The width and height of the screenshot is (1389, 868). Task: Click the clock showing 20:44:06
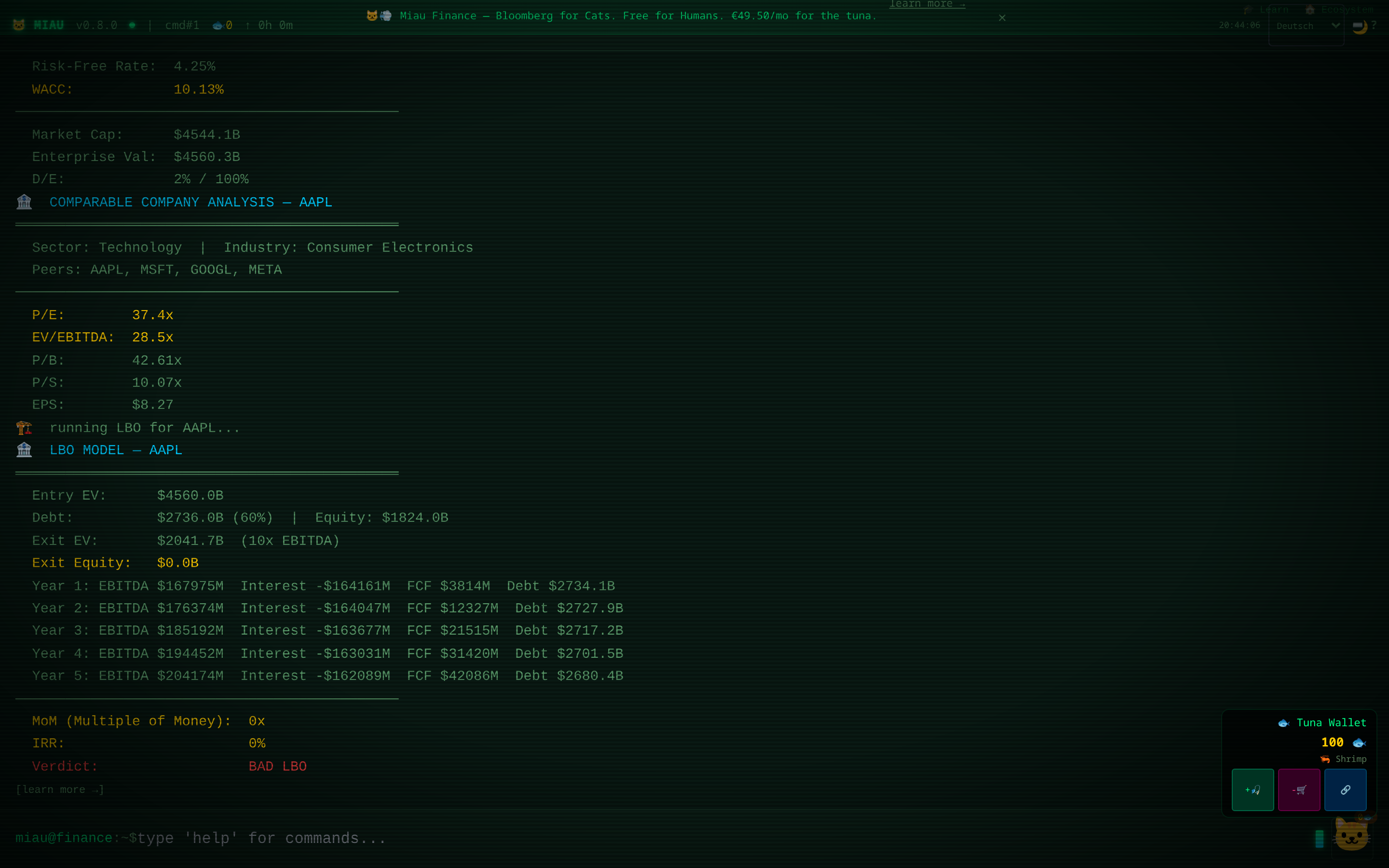(1240, 25)
